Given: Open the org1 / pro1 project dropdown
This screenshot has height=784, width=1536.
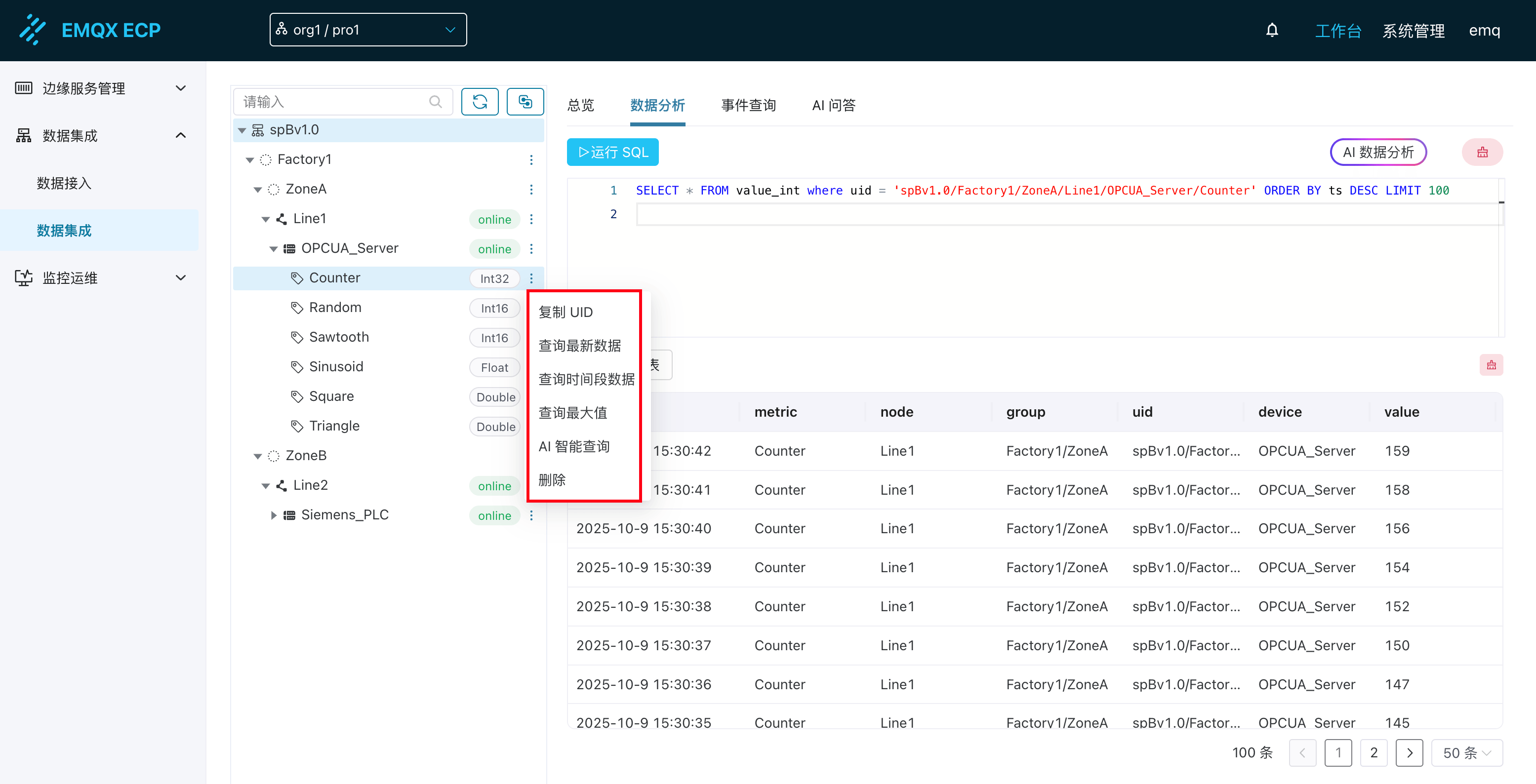Looking at the screenshot, I should (x=368, y=30).
